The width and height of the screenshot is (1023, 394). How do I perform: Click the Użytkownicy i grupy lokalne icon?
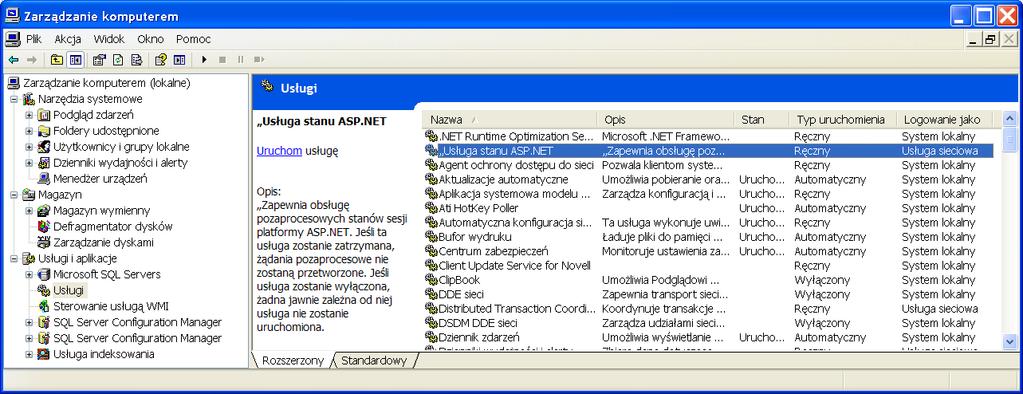point(44,147)
